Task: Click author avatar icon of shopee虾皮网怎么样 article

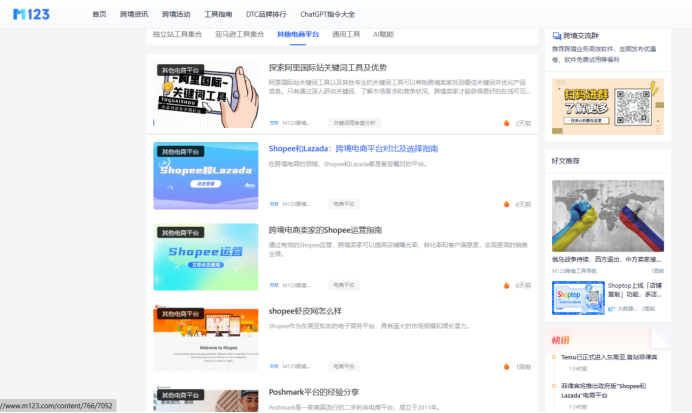Action: point(274,366)
